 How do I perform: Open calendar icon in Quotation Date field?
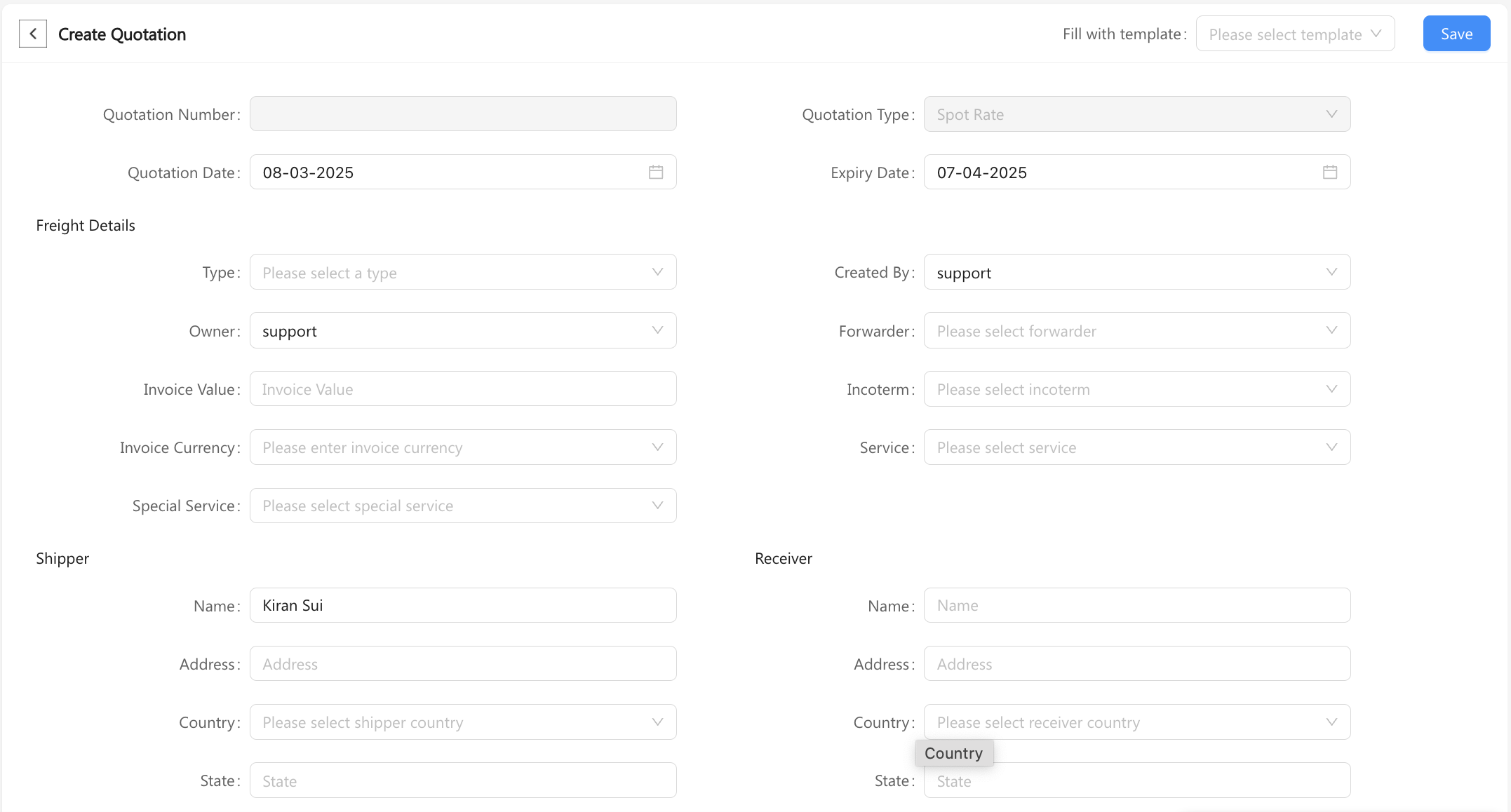(656, 172)
